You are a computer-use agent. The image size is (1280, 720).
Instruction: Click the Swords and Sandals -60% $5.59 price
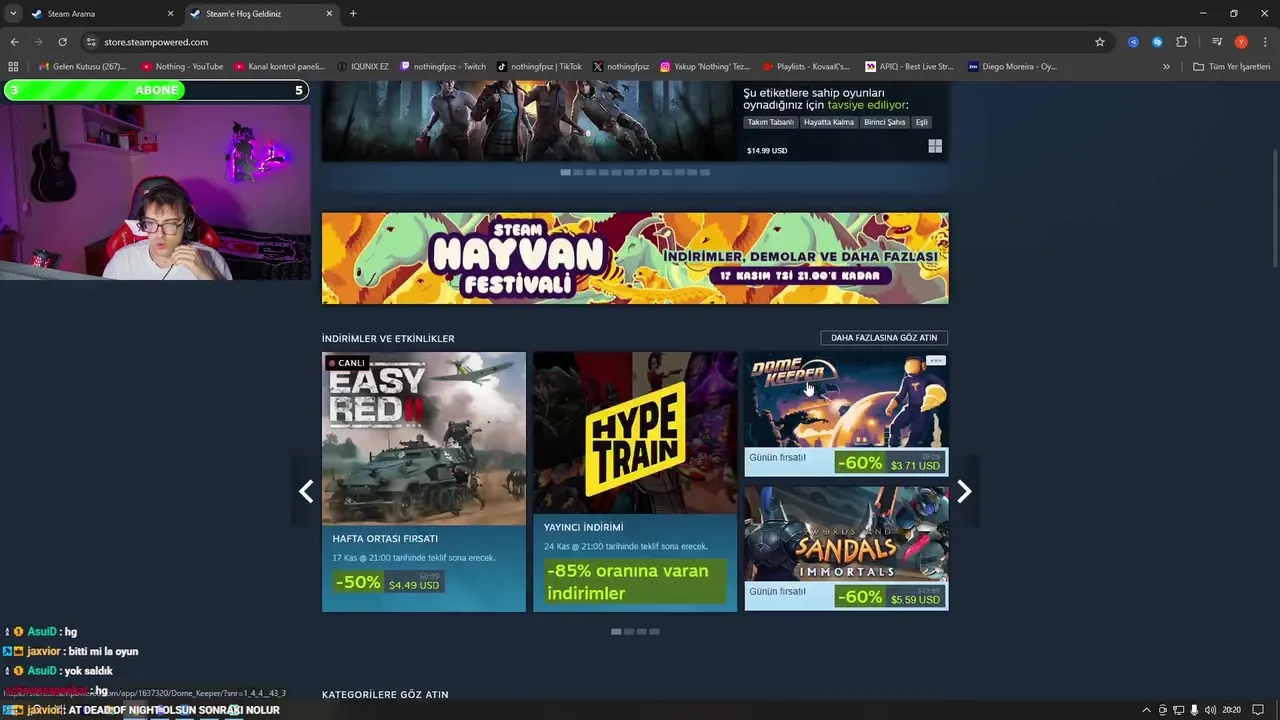[x=889, y=597]
